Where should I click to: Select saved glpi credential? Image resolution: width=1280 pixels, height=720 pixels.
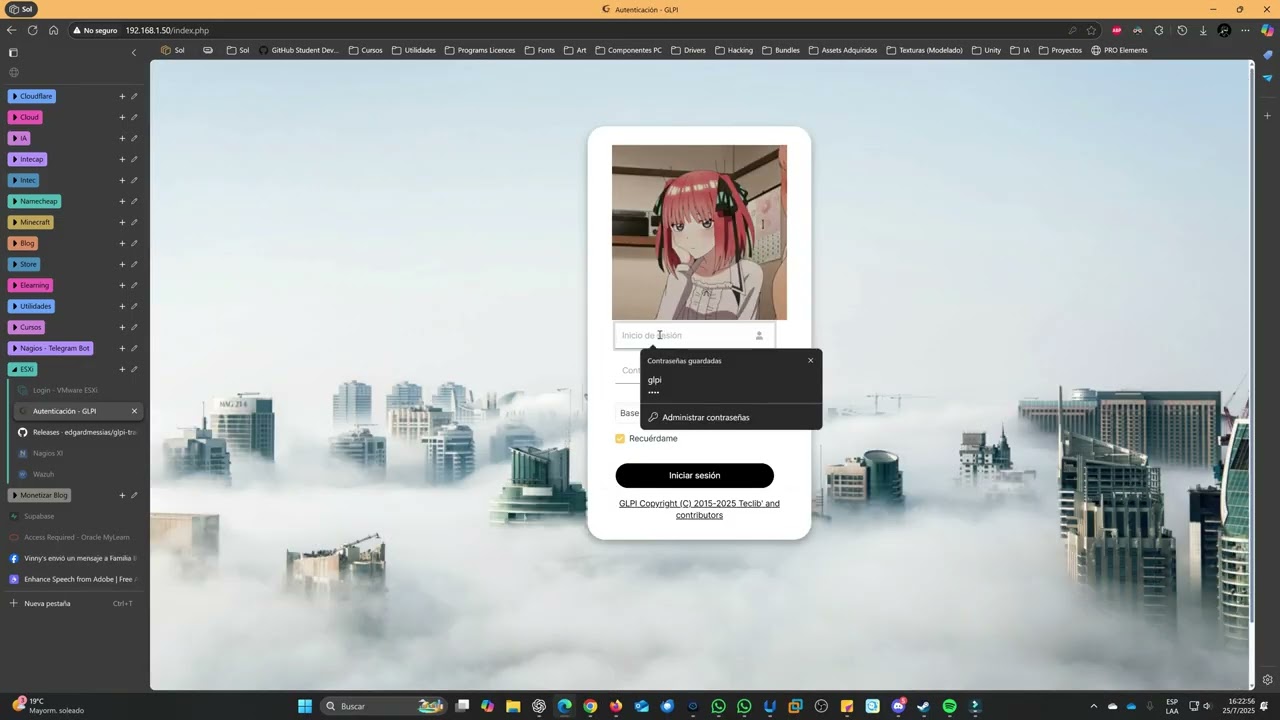[x=731, y=385]
